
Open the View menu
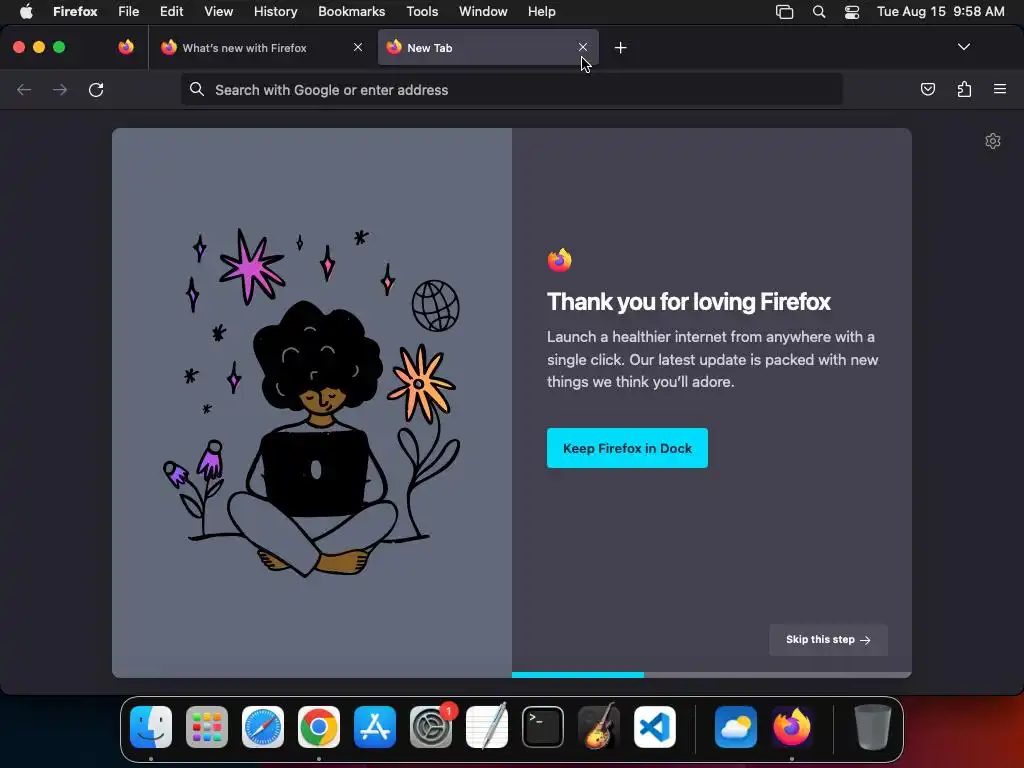218,11
